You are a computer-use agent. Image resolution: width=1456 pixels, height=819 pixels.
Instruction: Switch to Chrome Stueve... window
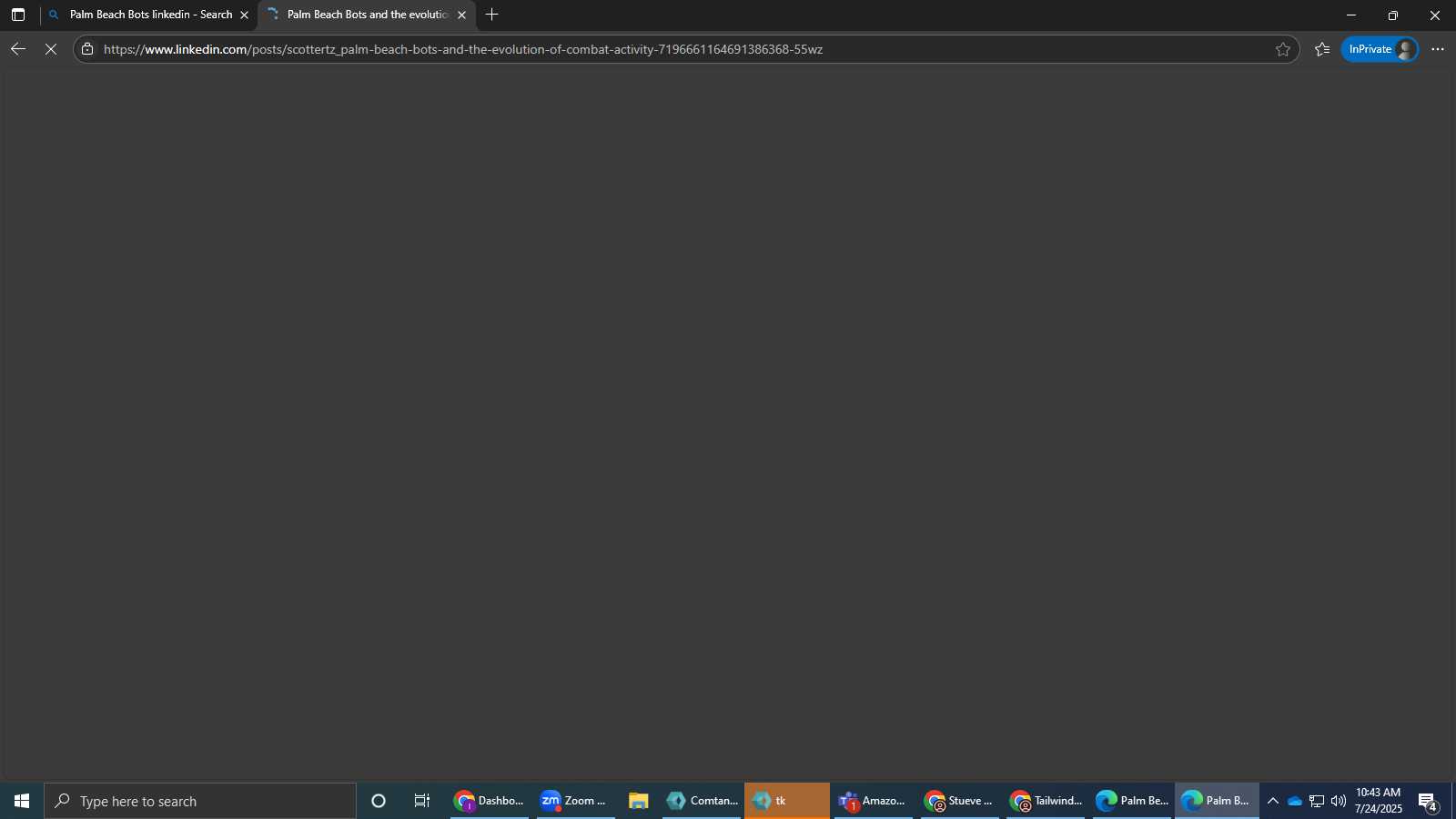(959, 801)
